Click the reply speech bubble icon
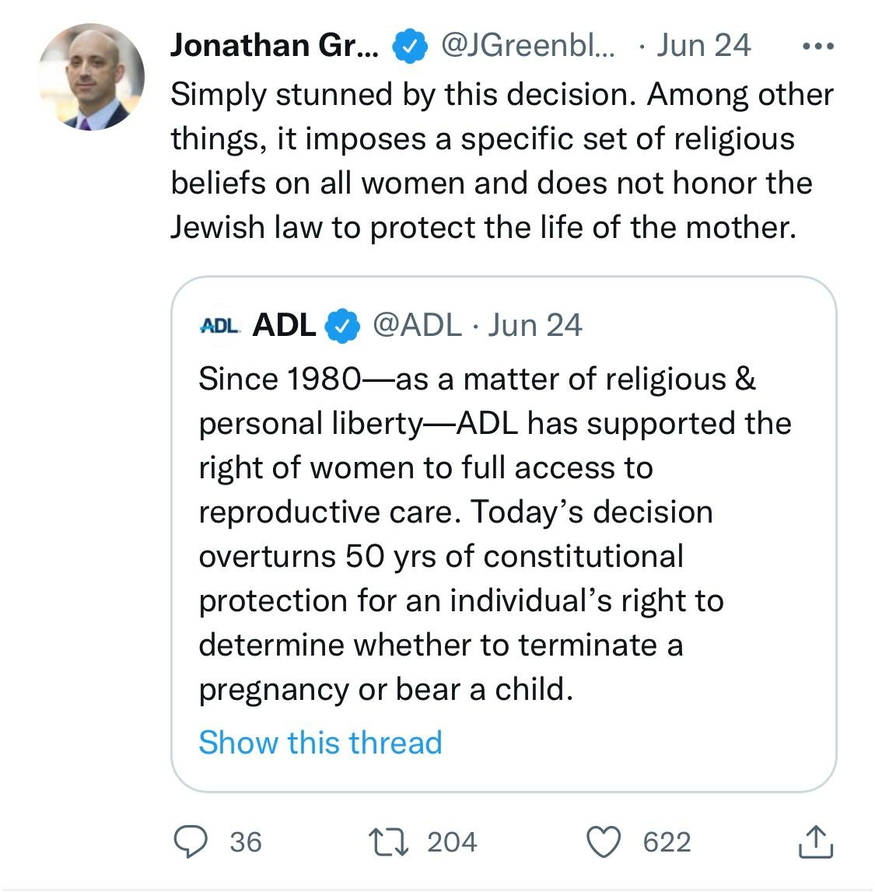This screenshot has height=892, width=875. [191, 842]
